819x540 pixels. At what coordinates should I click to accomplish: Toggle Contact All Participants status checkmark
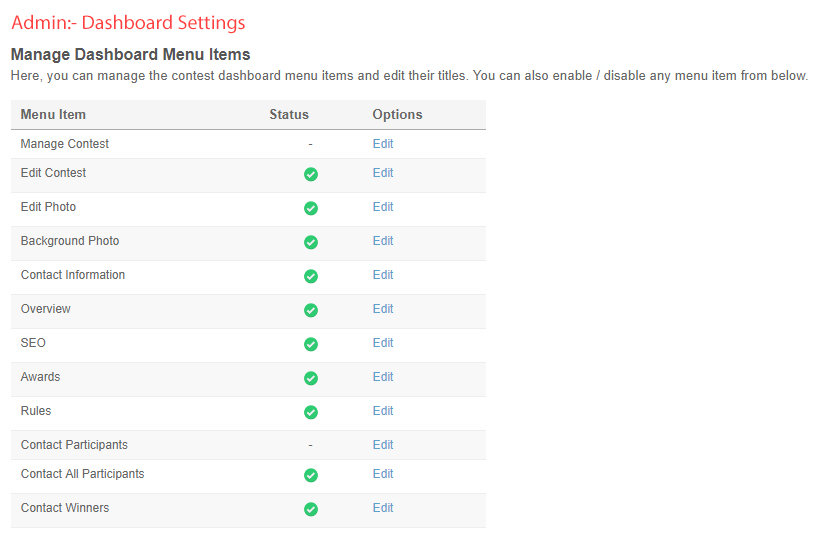pos(310,475)
